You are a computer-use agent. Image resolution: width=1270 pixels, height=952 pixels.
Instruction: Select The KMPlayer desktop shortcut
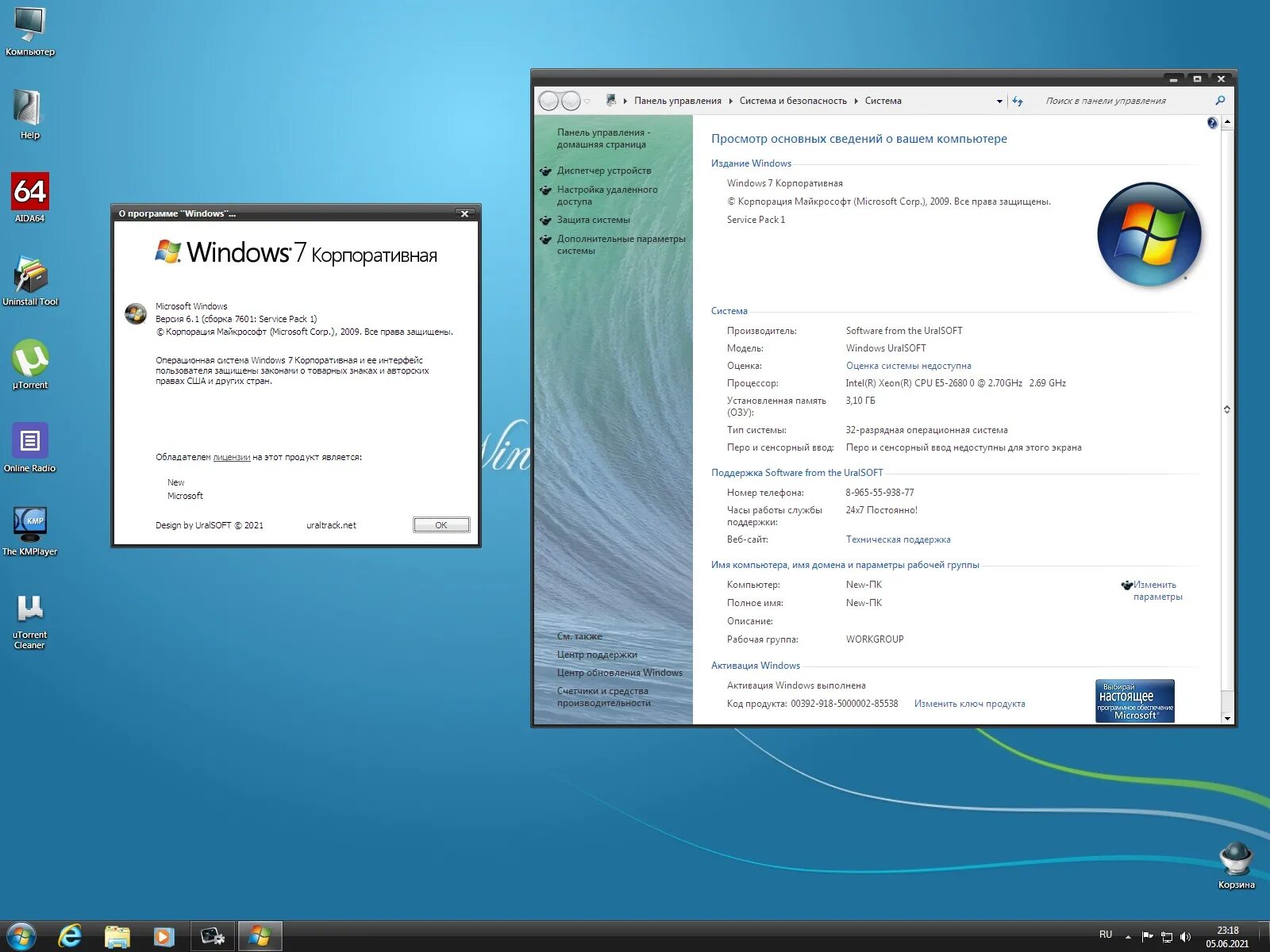30,531
